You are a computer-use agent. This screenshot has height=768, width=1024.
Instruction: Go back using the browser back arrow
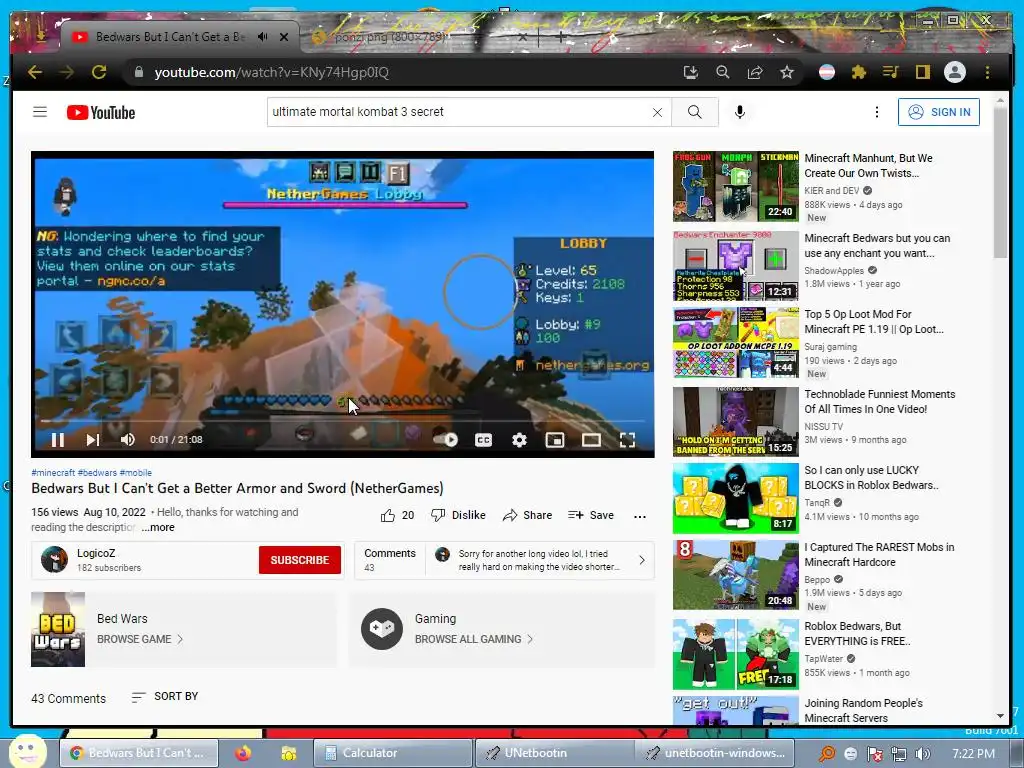click(x=35, y=72)
